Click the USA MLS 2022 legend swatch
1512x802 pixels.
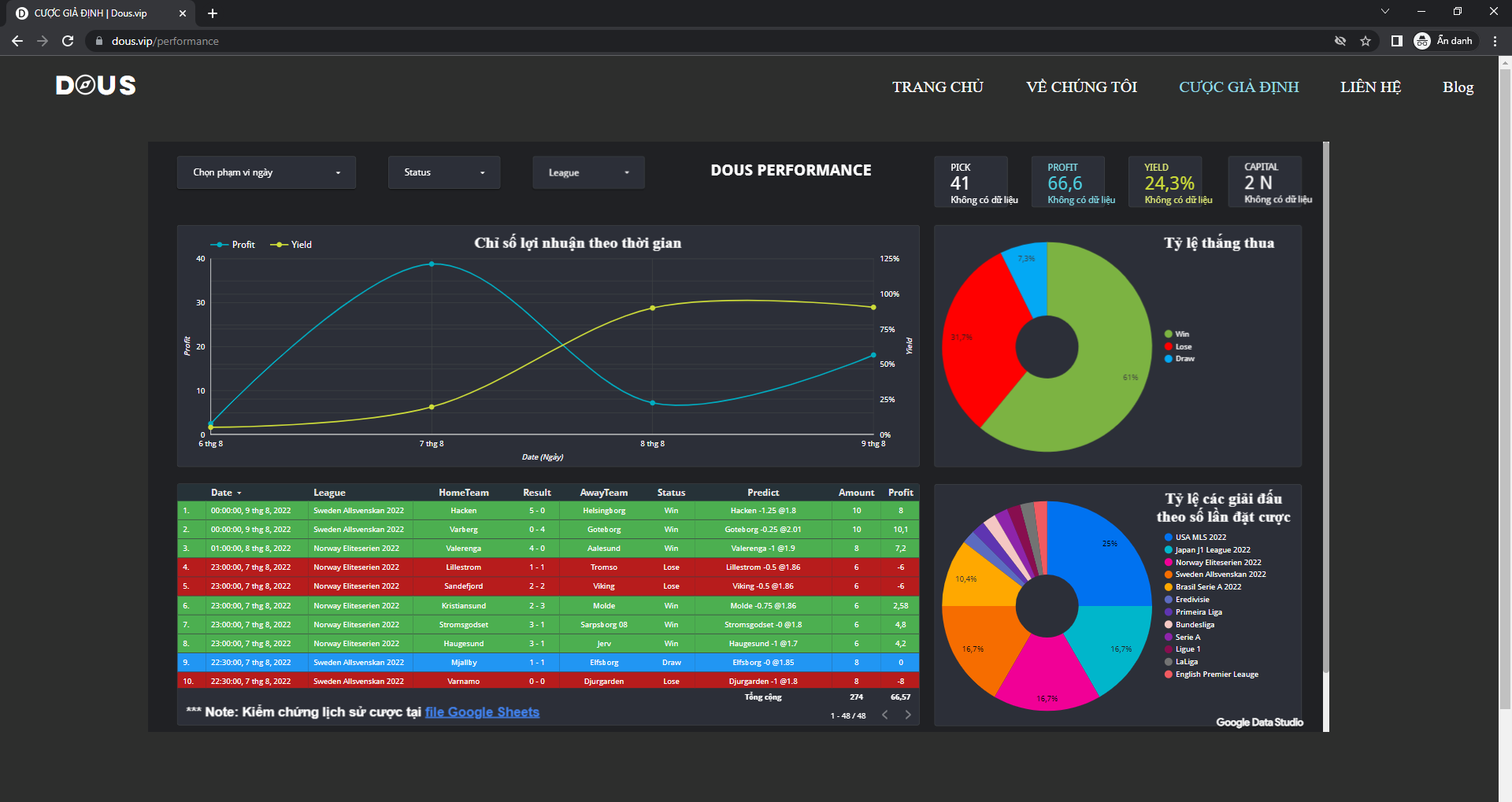(1169, 538)
